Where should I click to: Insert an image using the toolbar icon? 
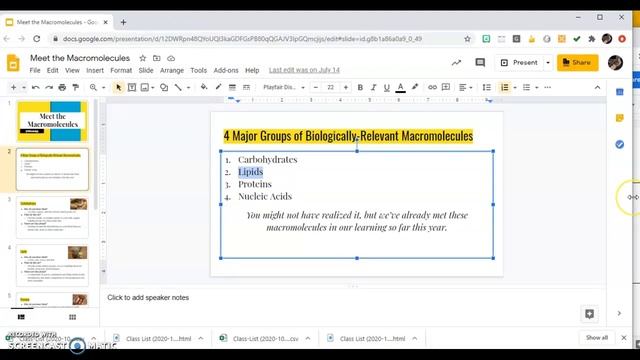144,87
